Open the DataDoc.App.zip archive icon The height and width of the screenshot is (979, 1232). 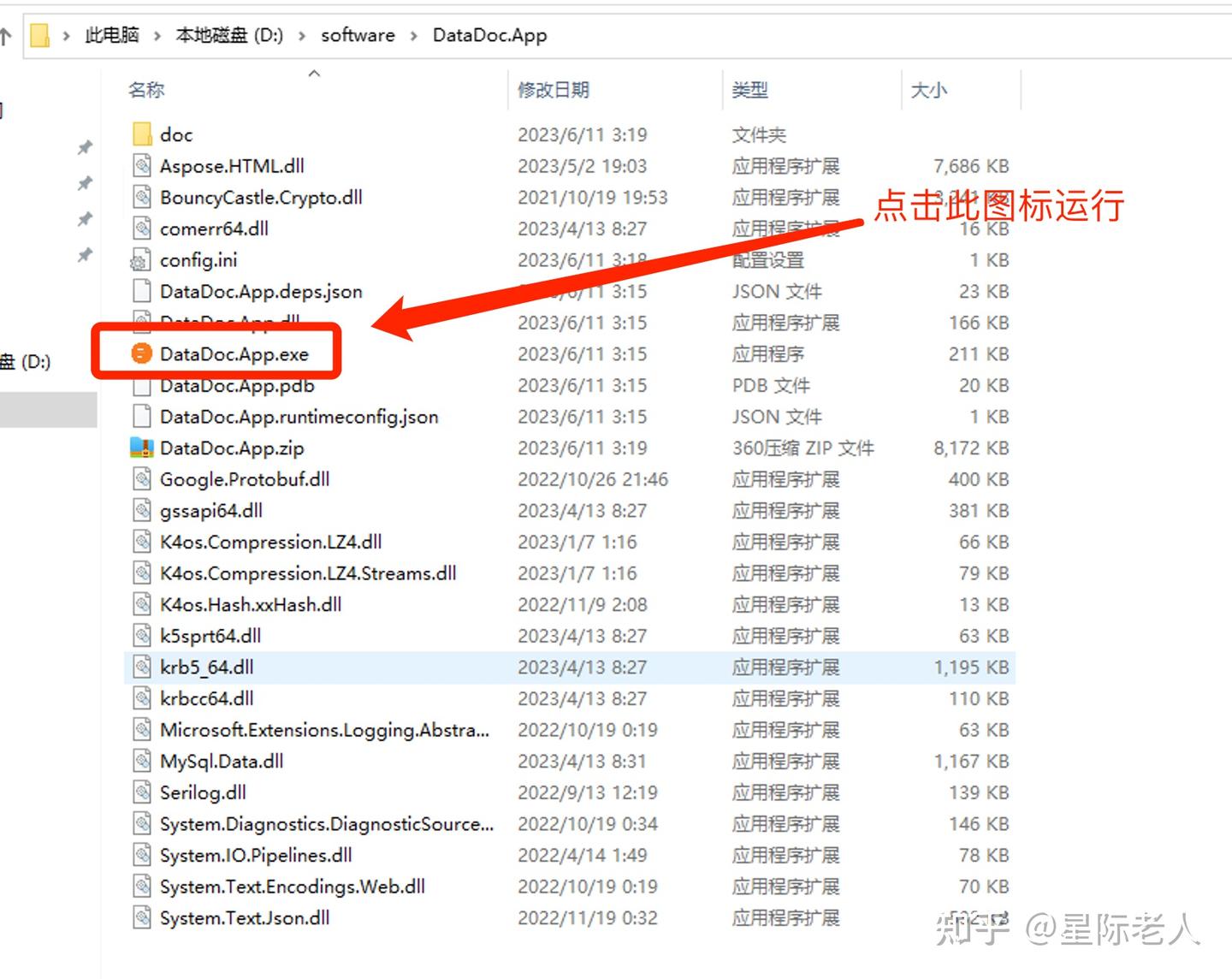click(x=140, y=447)
